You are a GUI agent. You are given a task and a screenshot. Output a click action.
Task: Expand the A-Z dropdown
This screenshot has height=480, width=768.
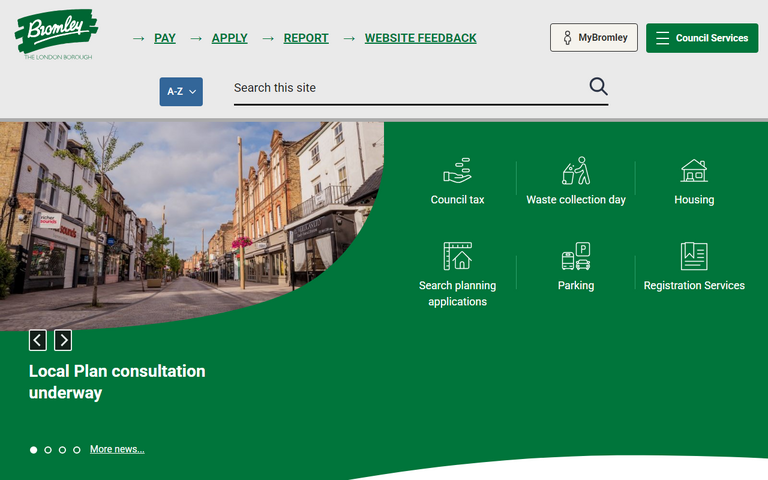[x=181, y=91]
